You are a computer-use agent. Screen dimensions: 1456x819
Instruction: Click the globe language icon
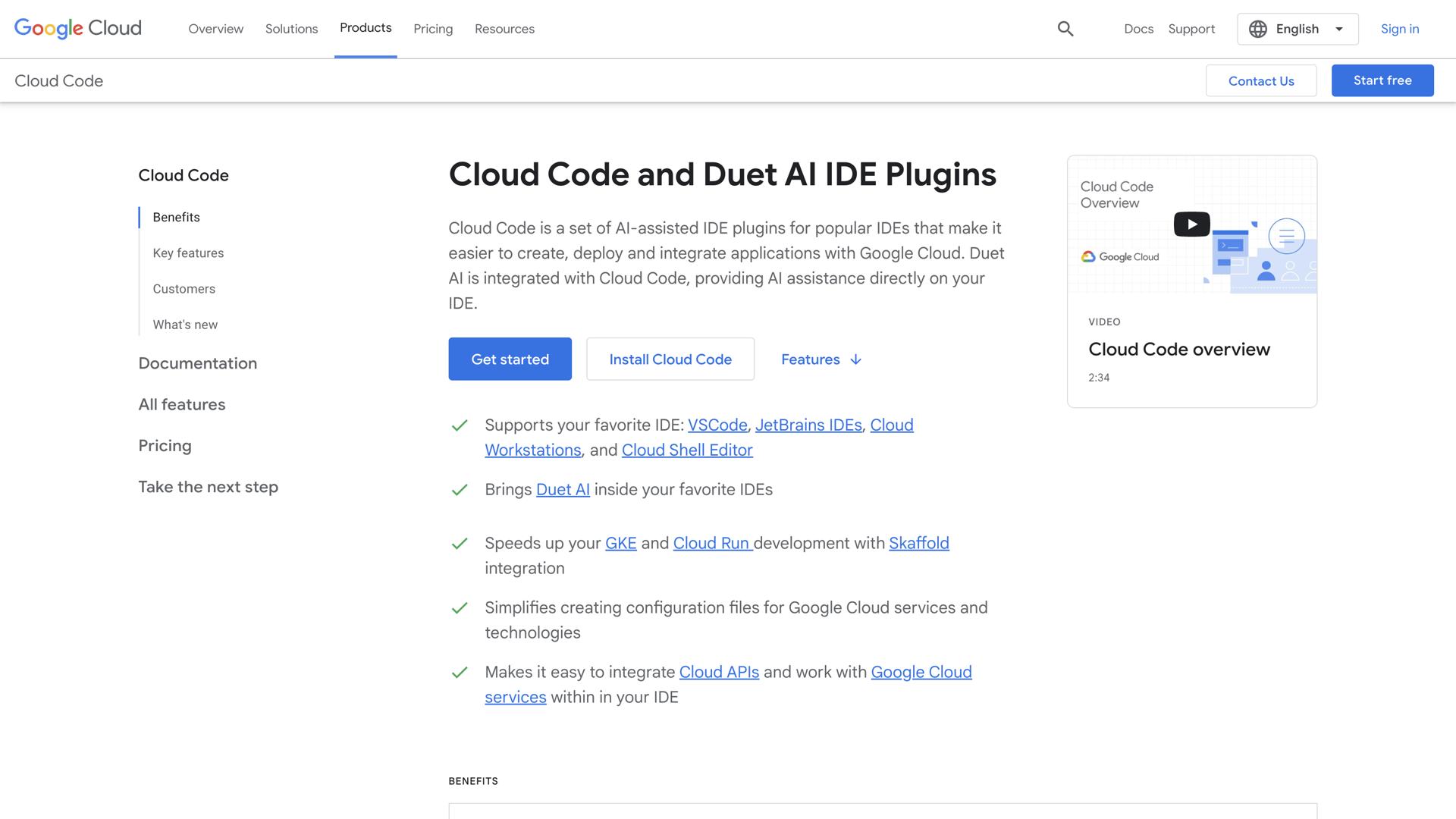coord(1257,28)
